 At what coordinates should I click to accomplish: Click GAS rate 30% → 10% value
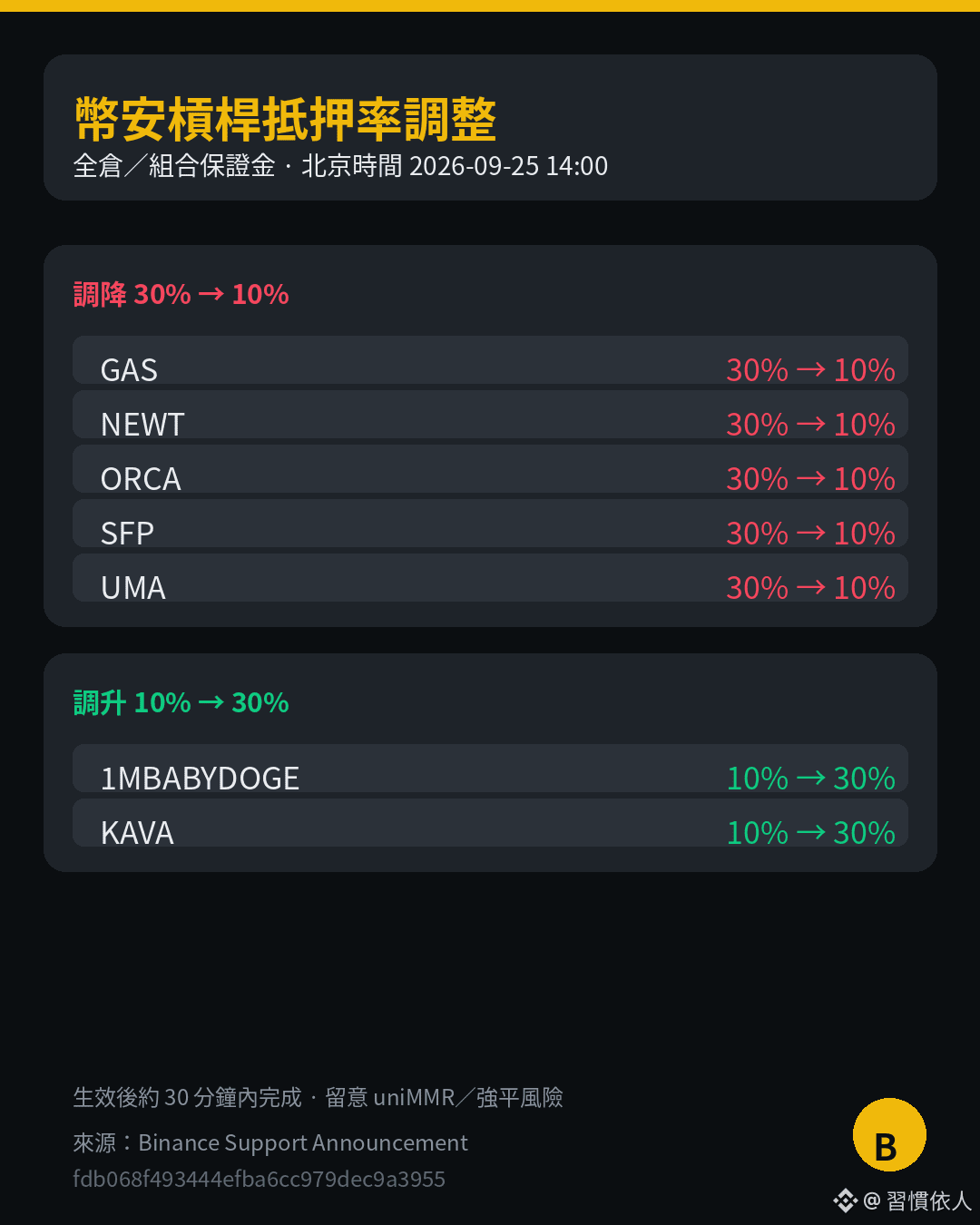810,369
